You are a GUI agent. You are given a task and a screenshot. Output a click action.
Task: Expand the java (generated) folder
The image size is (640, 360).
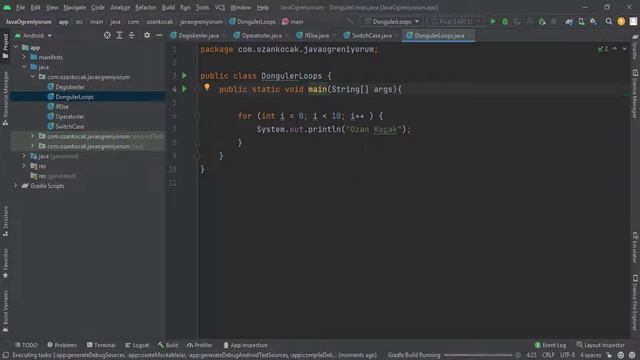24,156
